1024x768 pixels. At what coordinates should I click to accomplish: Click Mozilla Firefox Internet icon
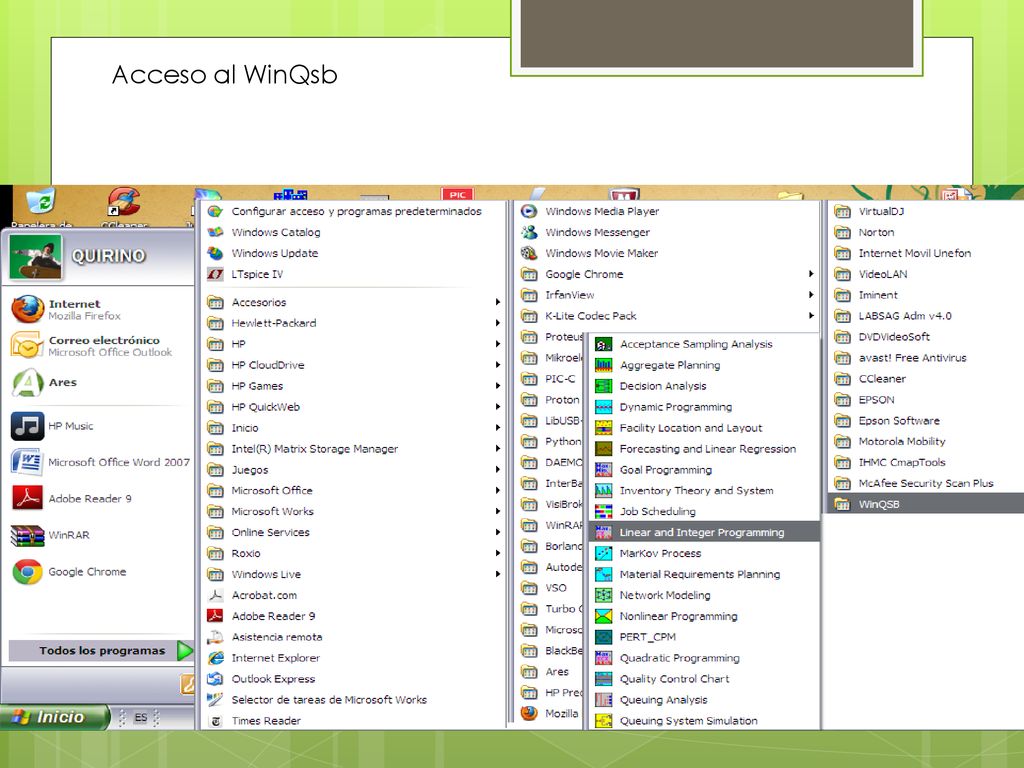(27, 309)
